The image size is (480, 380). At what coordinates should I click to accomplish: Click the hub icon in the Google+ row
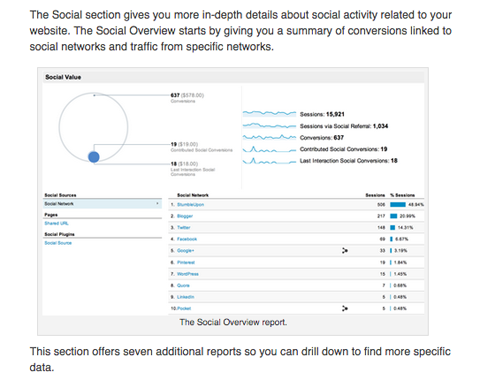pyautogui.click(x=345, y=250)
